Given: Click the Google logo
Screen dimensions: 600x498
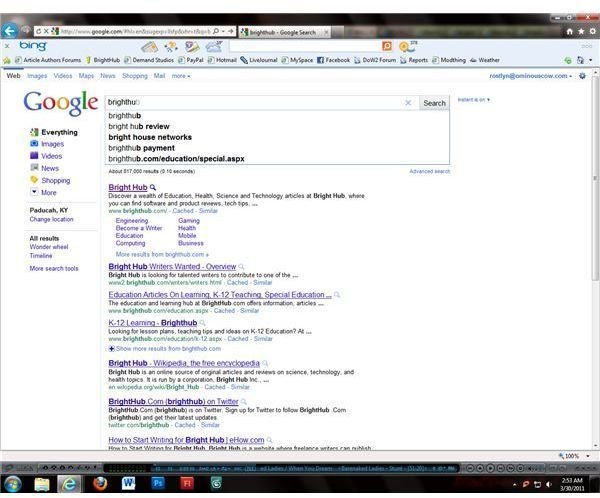Looking at the screenshot, I should pos(60,103).
